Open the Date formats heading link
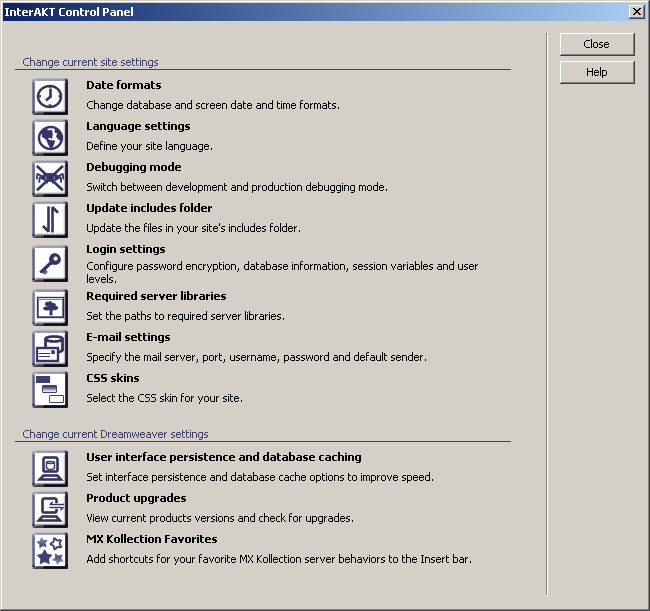The image size is (650, 611). [123, 86]
